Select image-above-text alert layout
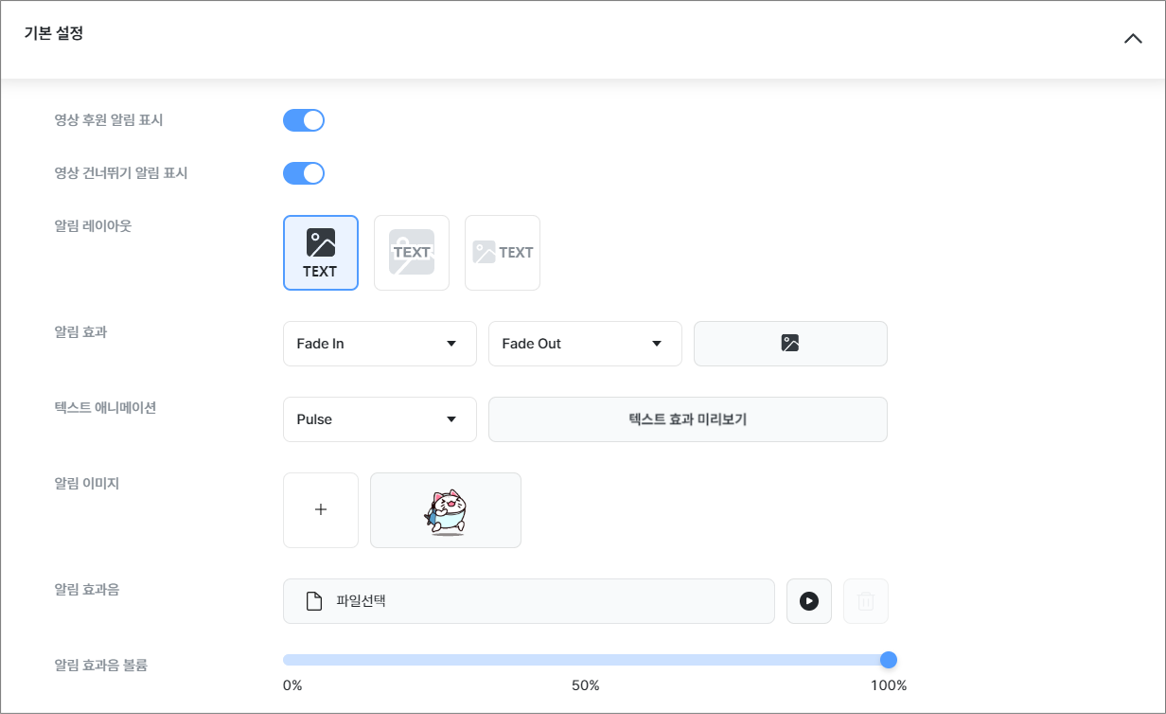1166x714 pixels. (x=321, y=253)
